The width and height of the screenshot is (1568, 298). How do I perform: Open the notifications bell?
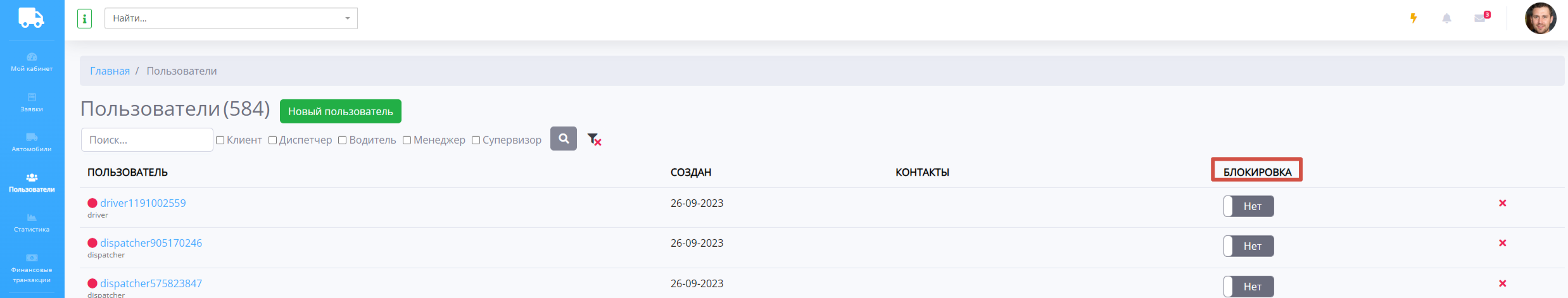1446,18
